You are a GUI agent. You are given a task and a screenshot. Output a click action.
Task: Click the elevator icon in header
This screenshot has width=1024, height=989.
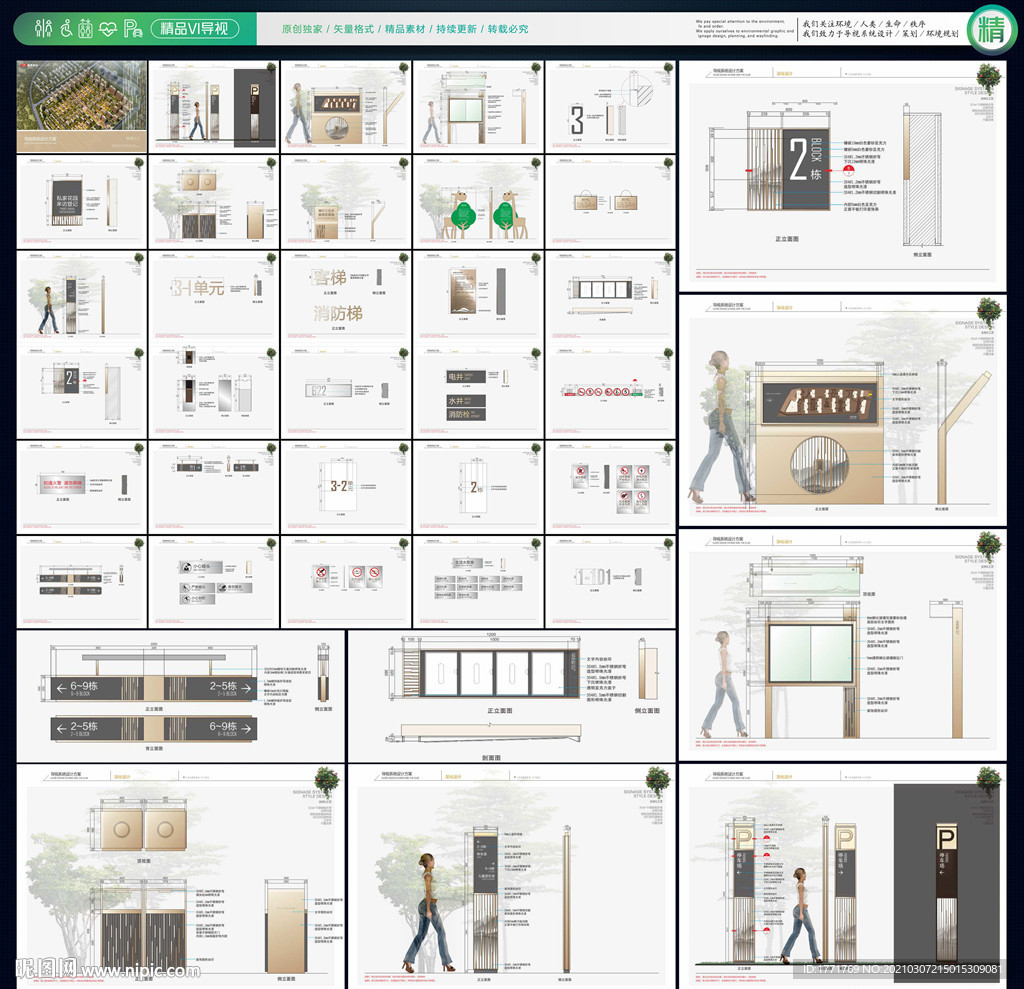(85, 28)
